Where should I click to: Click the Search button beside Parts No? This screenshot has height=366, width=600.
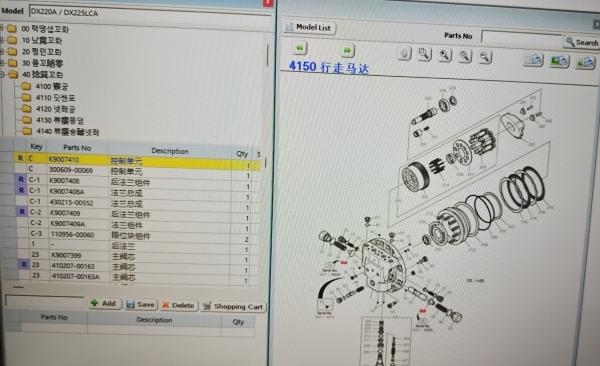pyautogui.click(x=582, y=42)
